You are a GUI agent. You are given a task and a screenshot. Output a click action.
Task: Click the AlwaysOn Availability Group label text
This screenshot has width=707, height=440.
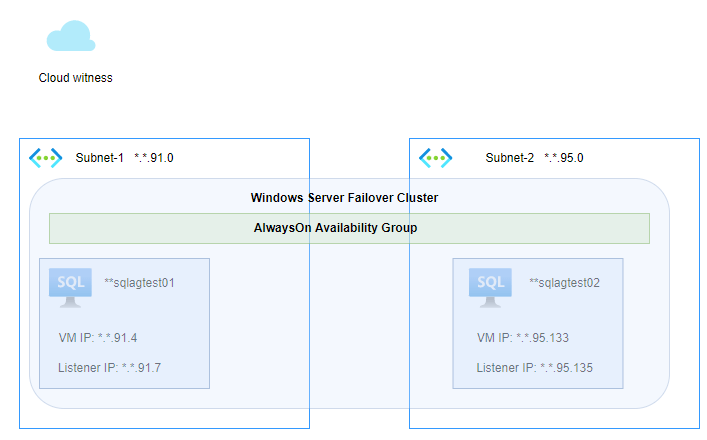pos(335,228)
